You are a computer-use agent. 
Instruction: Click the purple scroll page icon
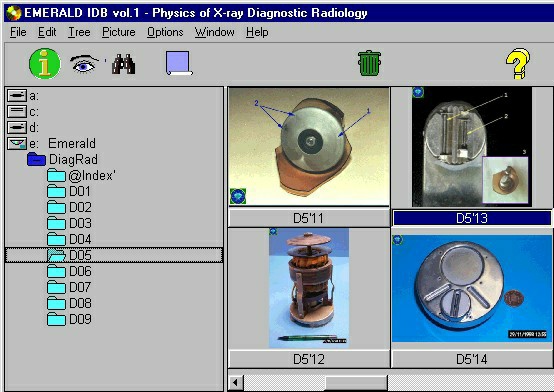[x=179, y=63]
